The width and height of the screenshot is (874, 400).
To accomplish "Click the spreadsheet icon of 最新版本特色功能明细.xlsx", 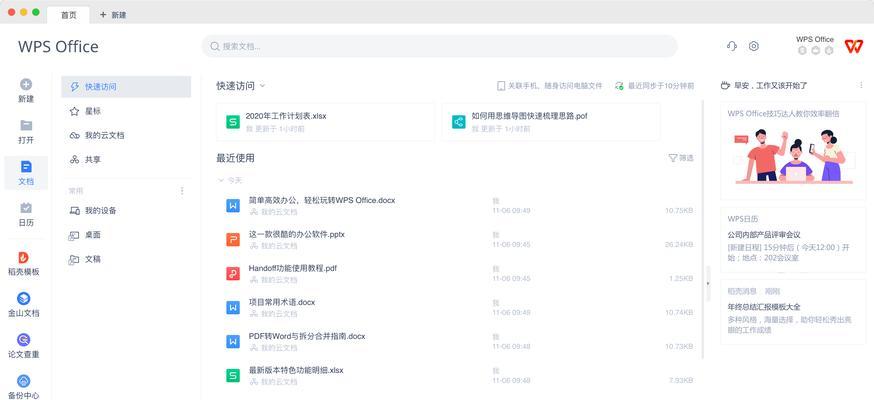I will [x=233, y=375].
